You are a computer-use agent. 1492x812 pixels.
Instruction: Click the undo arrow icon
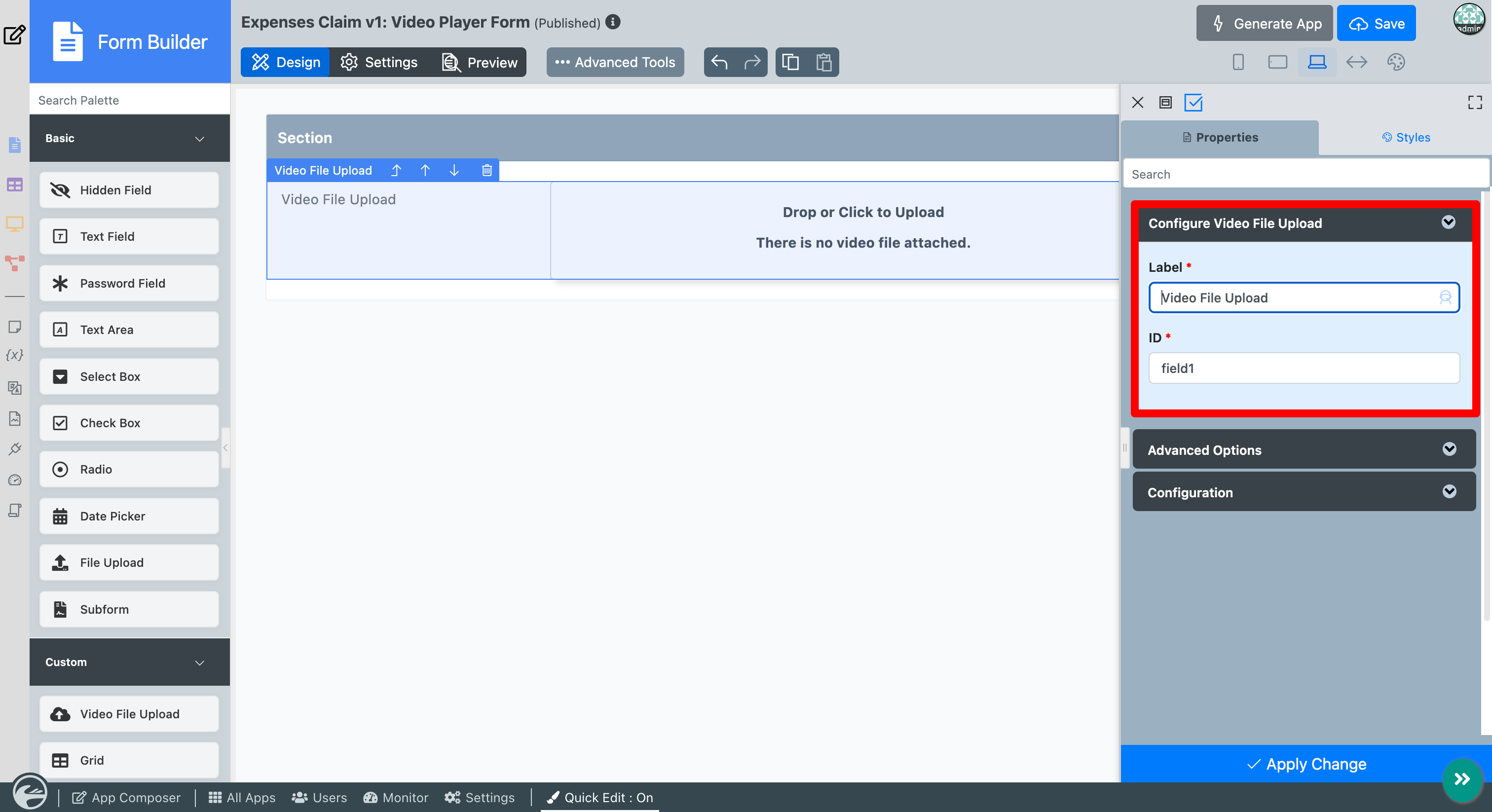pyautogui.click(x=719, y=62)
